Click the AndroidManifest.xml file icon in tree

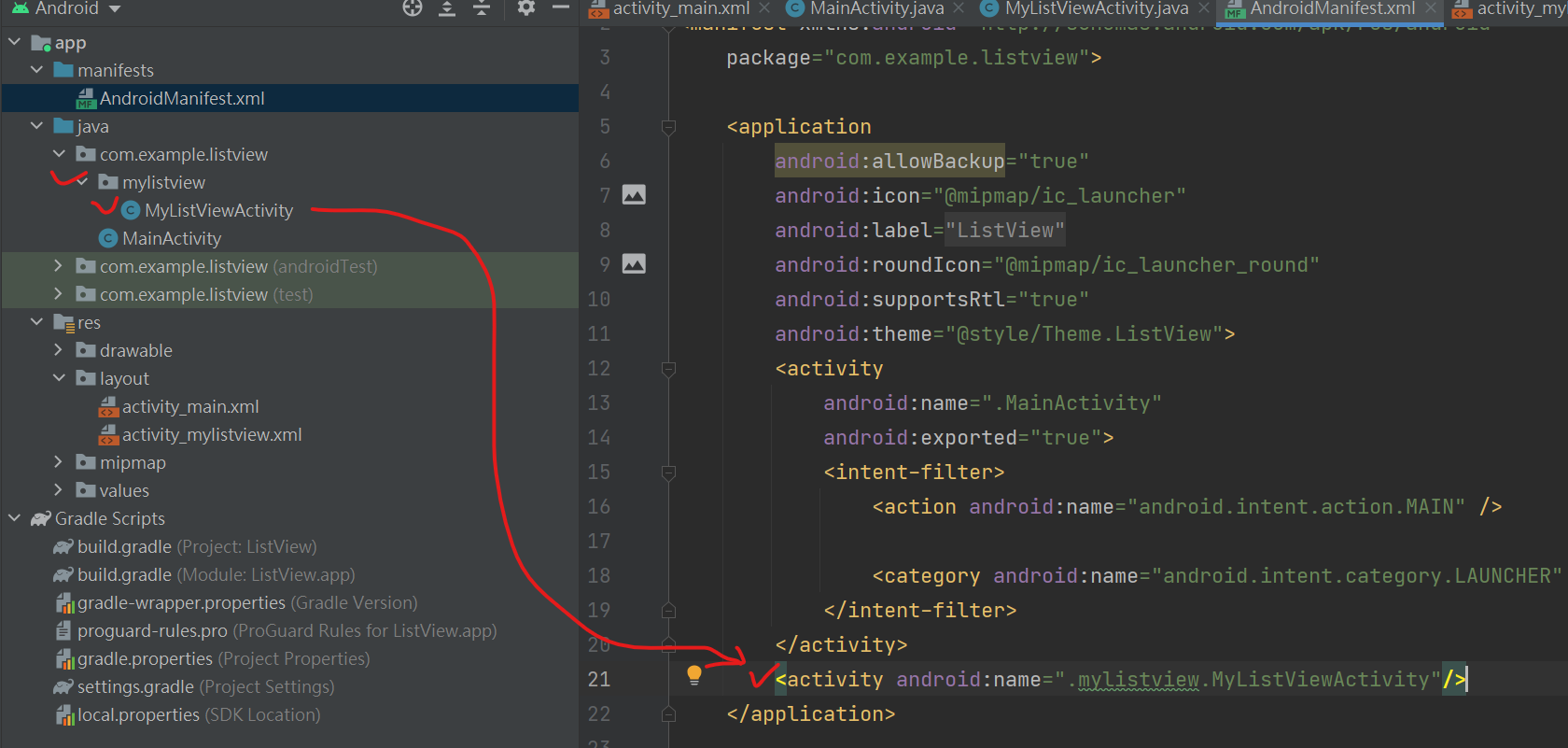(86, 98)
